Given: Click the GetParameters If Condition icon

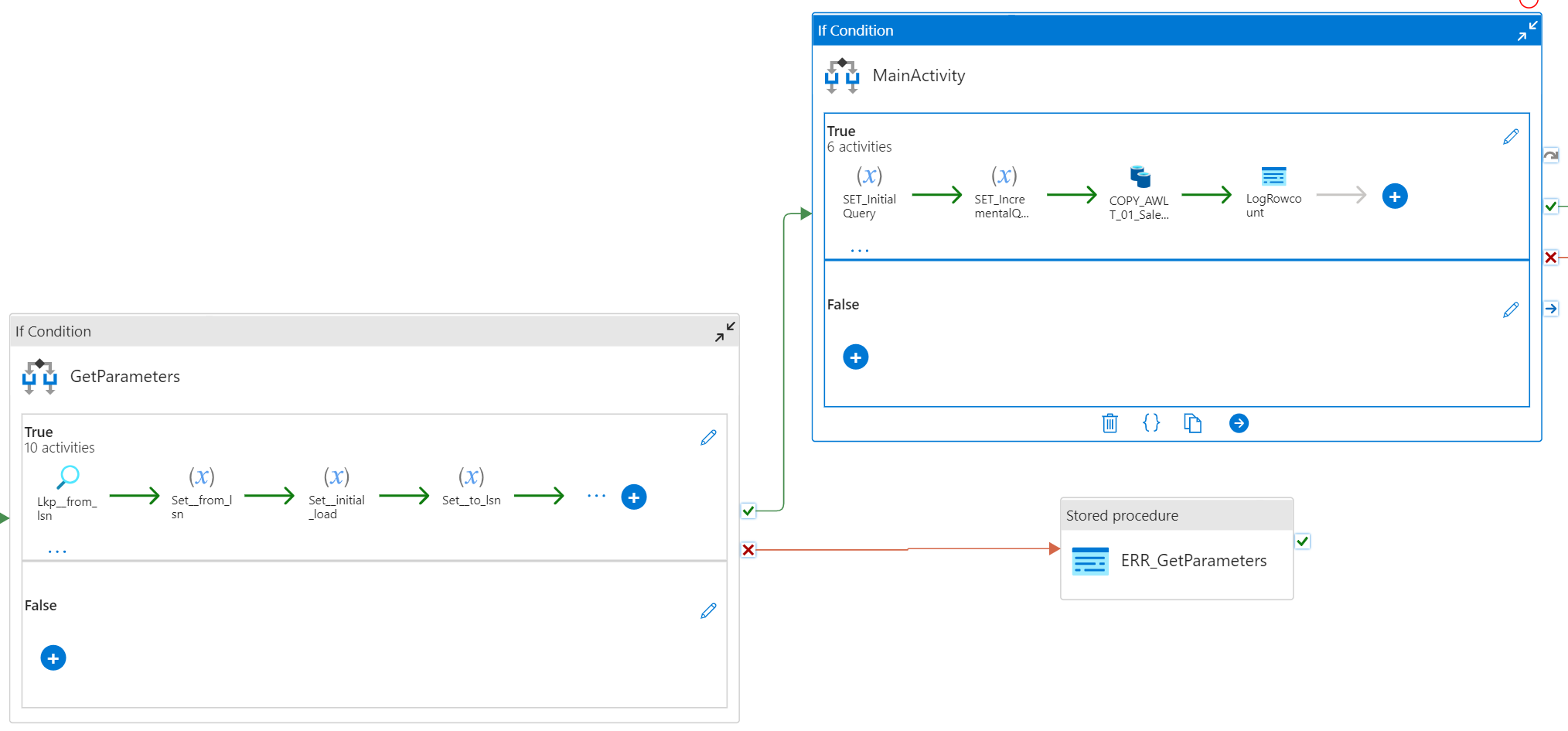Looking at the screenshot, I should (x=39, y=377).
